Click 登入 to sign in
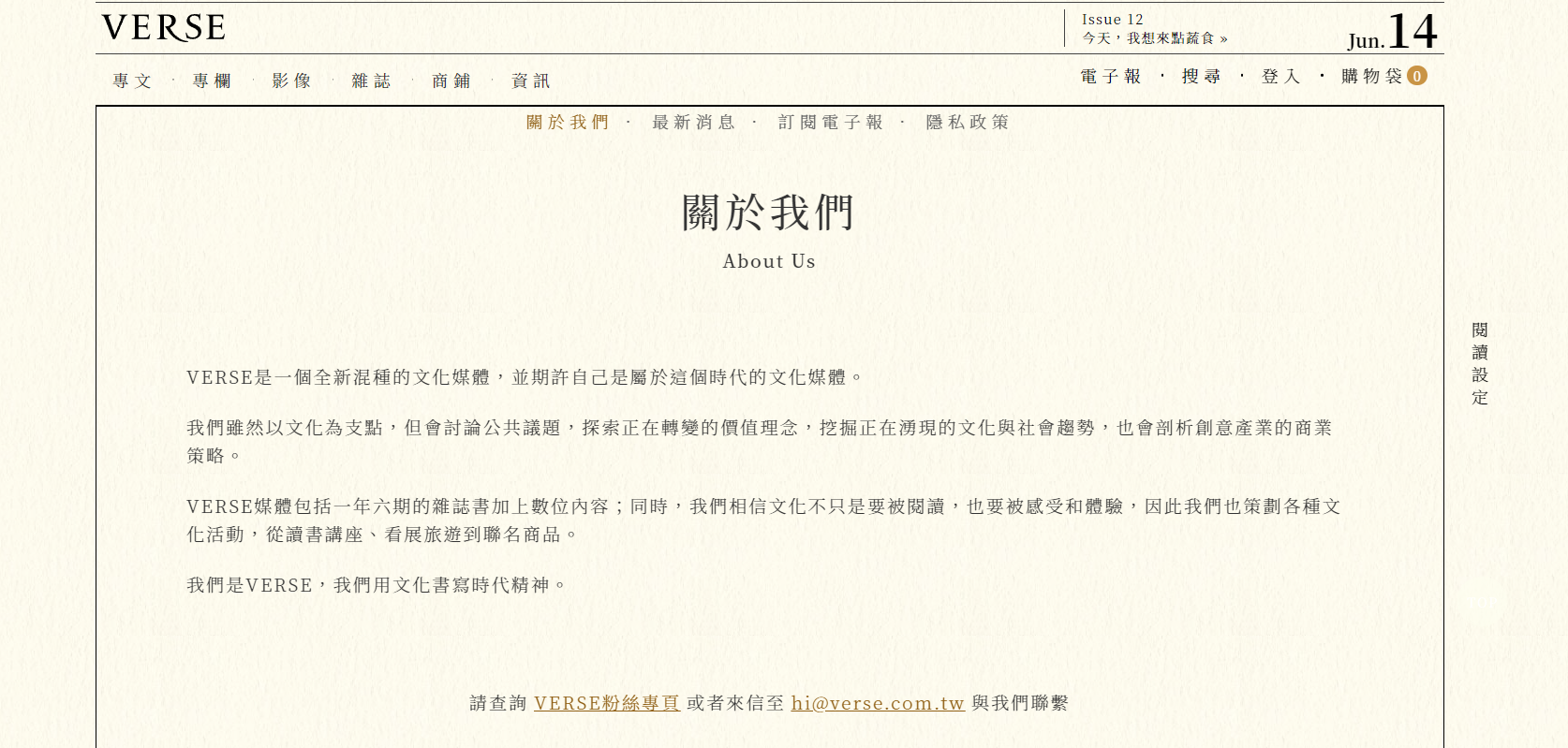Image resolution: width=1568 pixels, height=748 pixels. coord(1281,77)
